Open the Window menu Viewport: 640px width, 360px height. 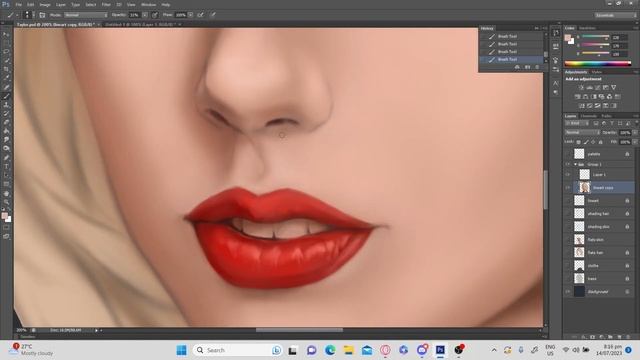(149, 4)
